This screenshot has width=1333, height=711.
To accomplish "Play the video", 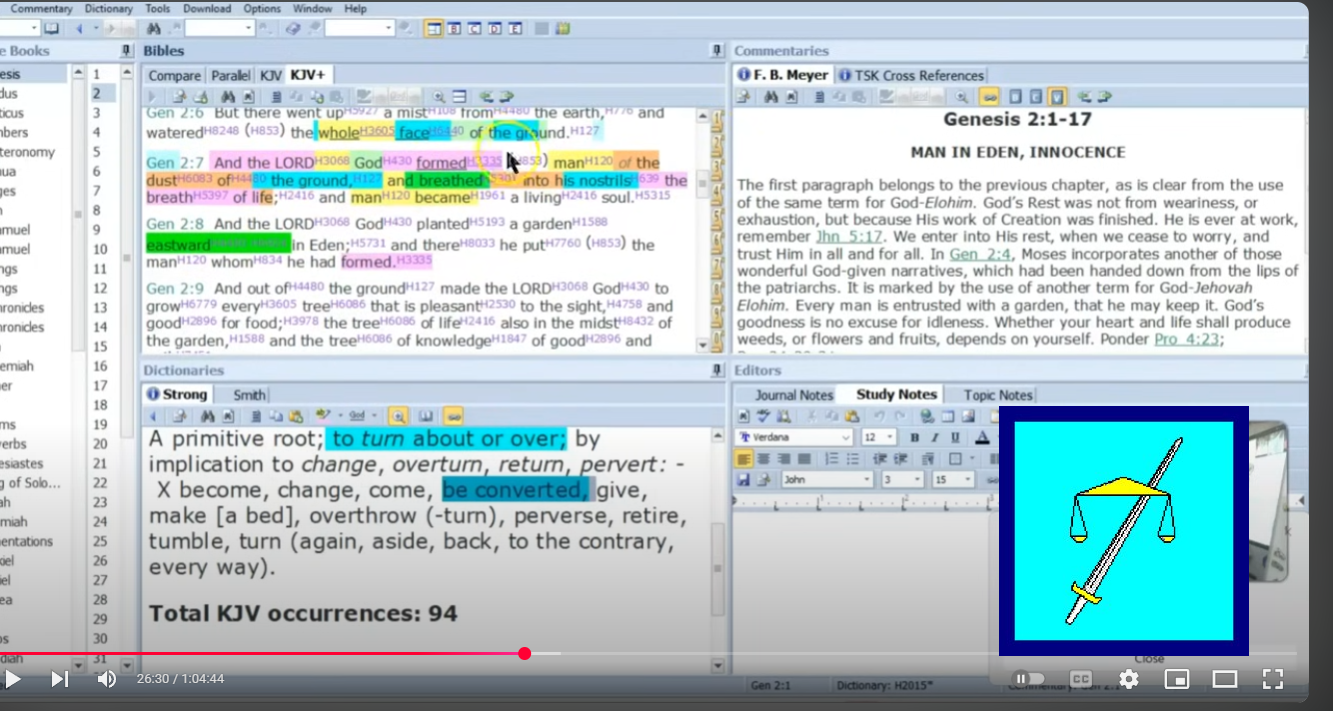I will pos(13,680).
